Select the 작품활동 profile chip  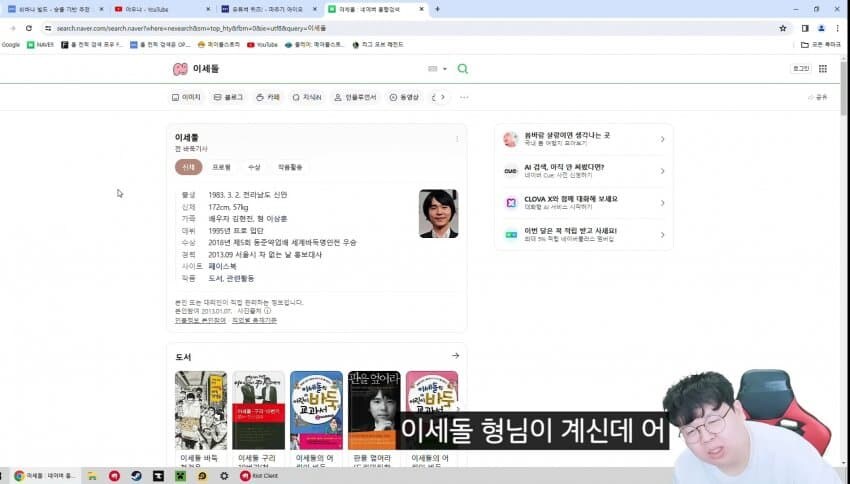[290, 167]
